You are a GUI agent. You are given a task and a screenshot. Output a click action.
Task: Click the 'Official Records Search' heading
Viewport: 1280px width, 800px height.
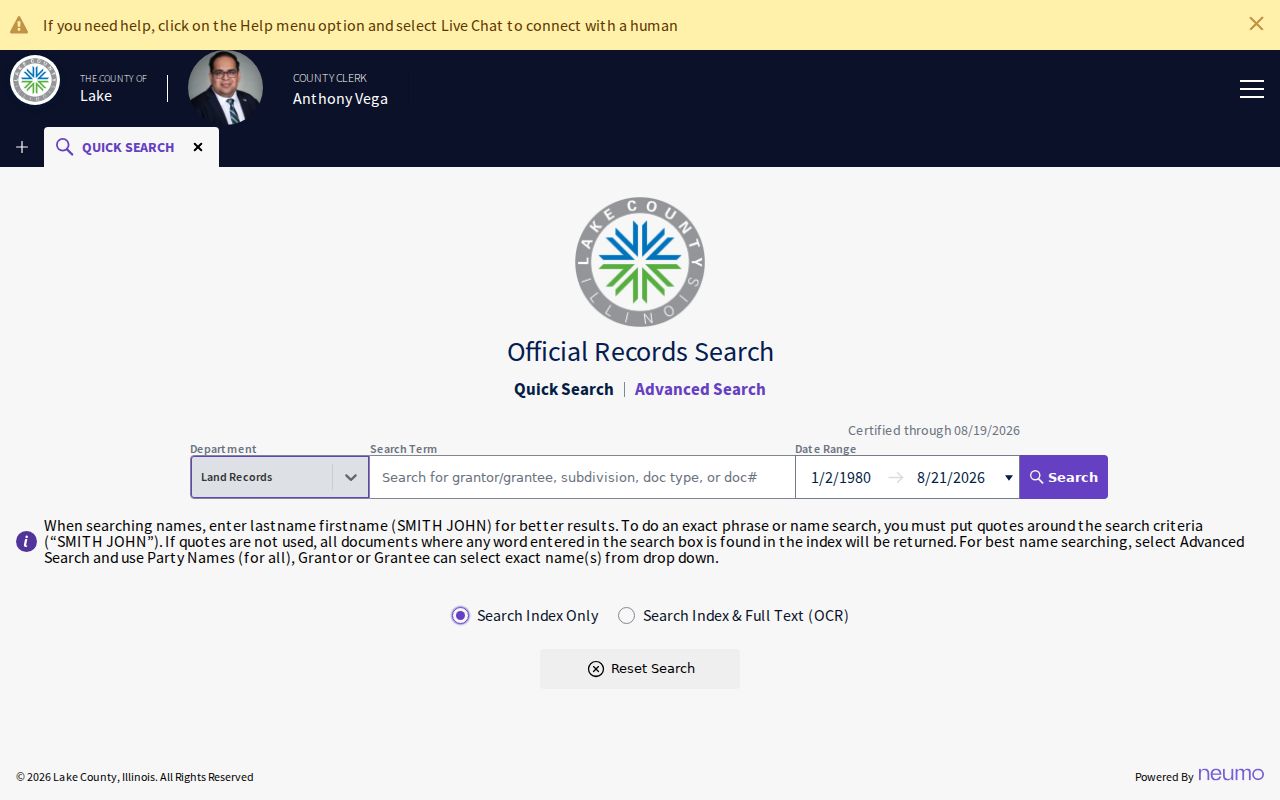click(x=640, y=352)
